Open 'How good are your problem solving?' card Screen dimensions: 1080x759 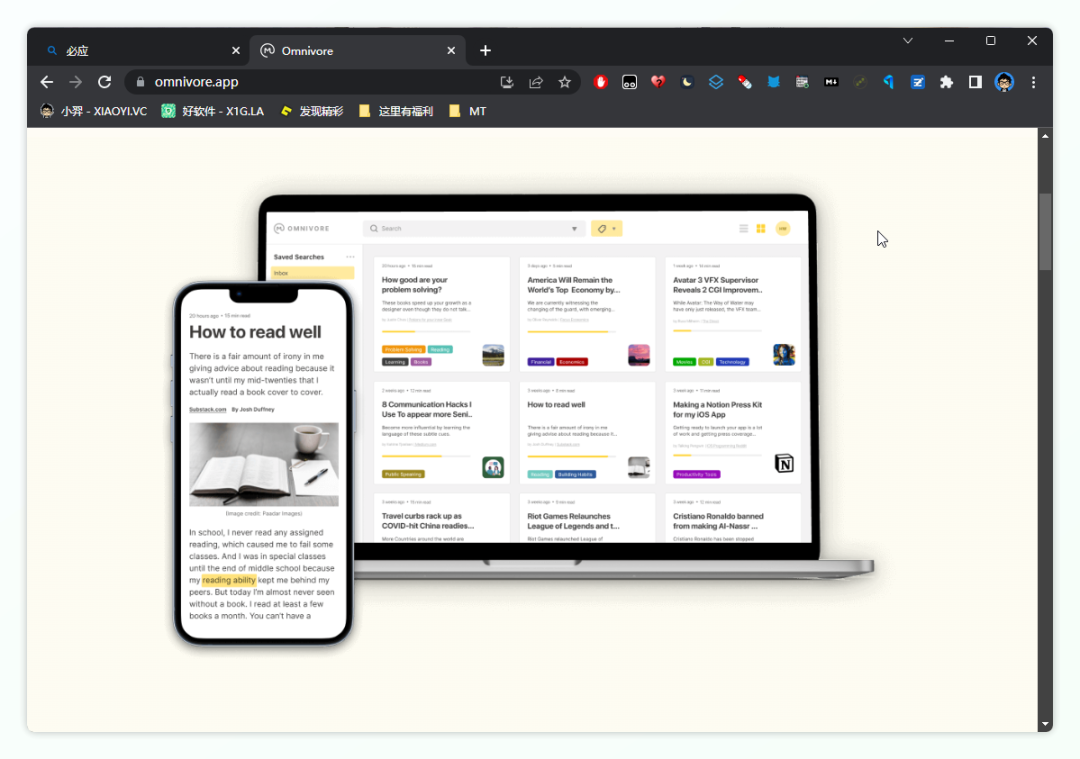point(442,314)
